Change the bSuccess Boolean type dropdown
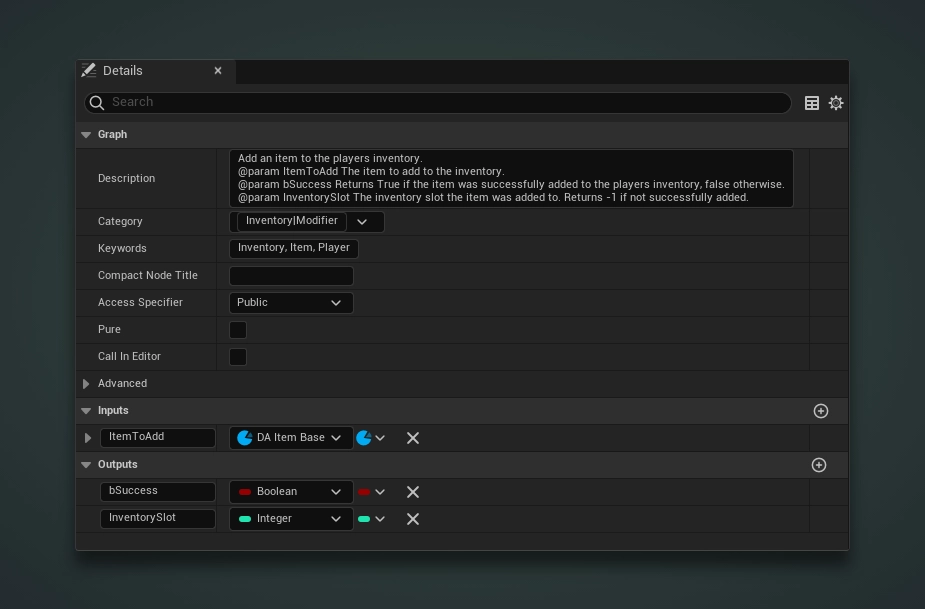Viewport: 925px width, 609px height. click(291, 492)
